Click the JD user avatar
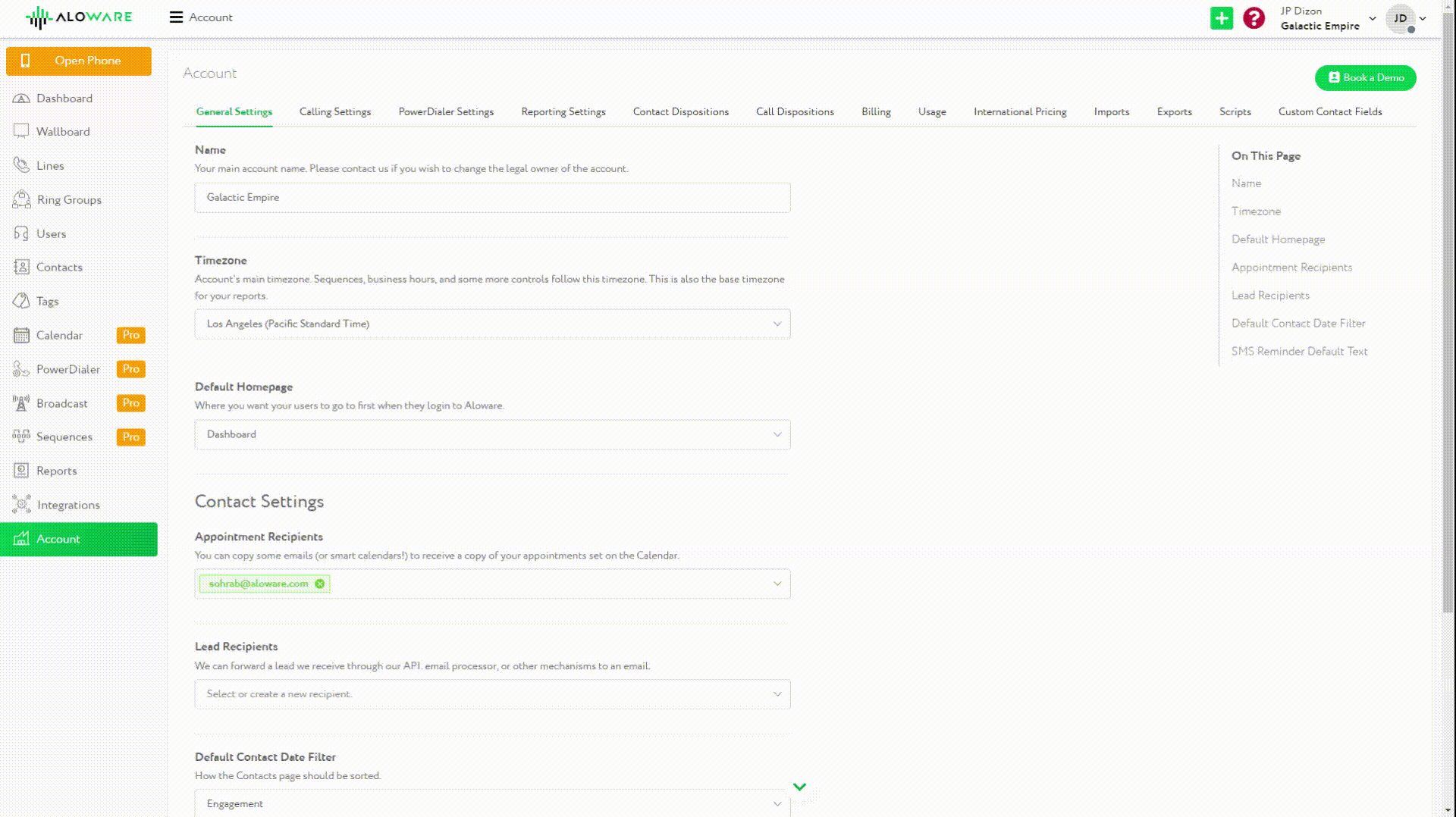The width and height of the screenshot is (1456, 817). tap(1400, 18)
